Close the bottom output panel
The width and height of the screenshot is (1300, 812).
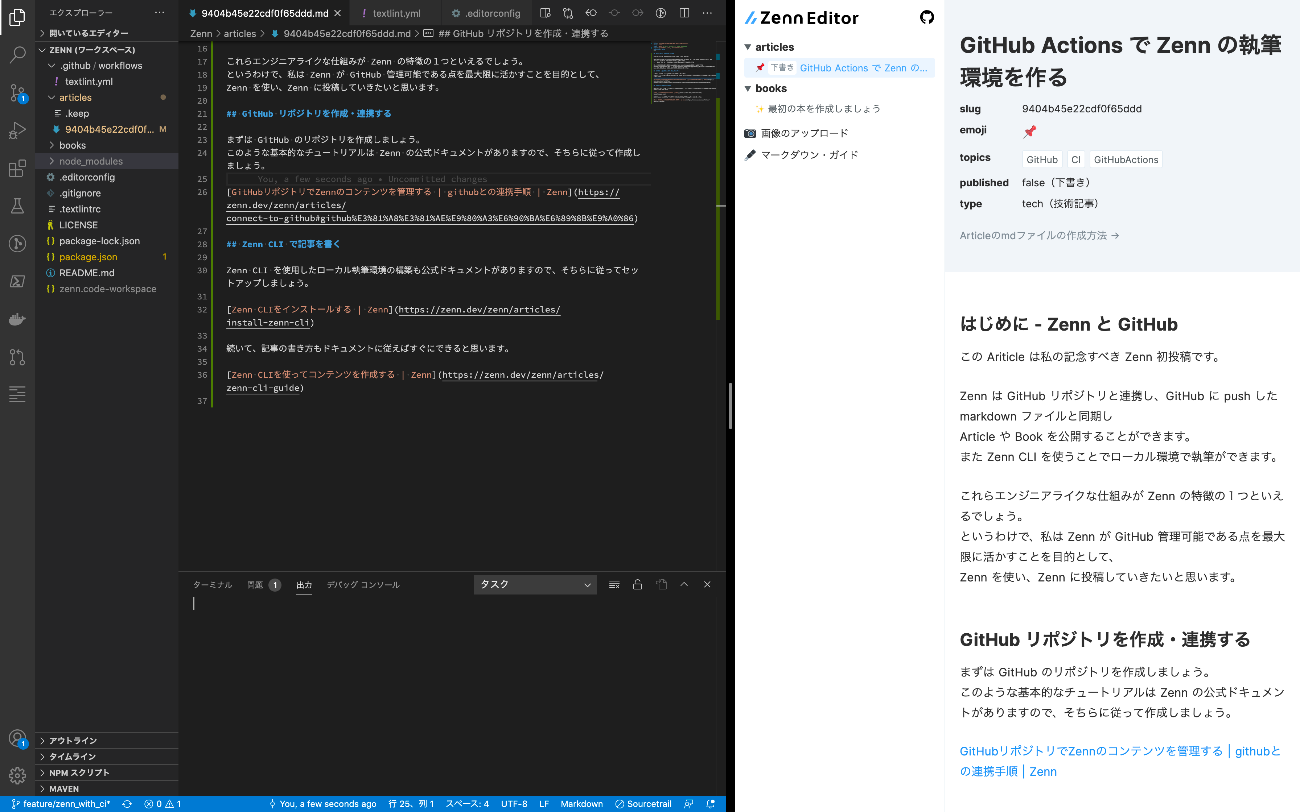[x=707, y=585]
